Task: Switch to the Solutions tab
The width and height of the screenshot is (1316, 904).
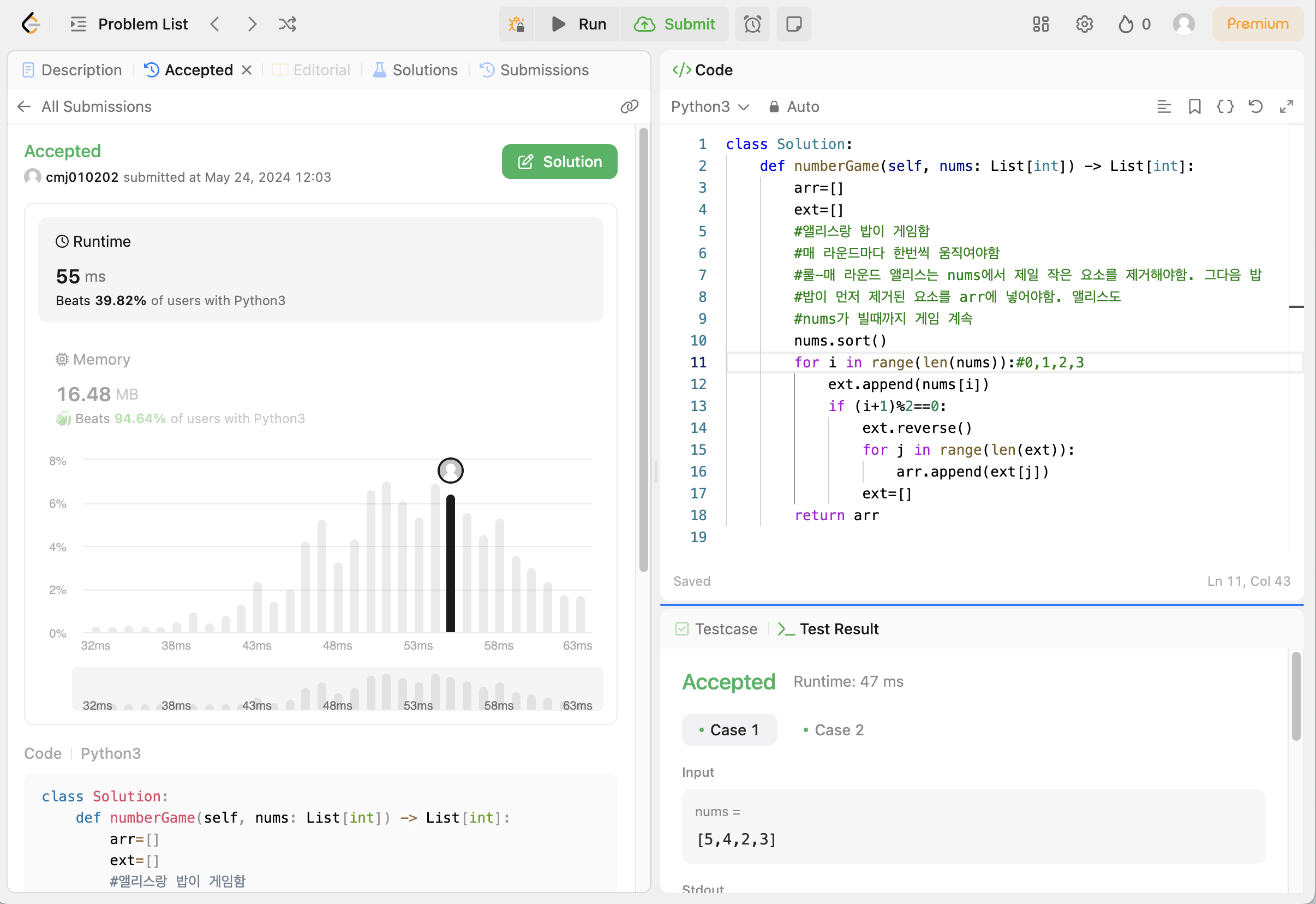Action: 415,70
